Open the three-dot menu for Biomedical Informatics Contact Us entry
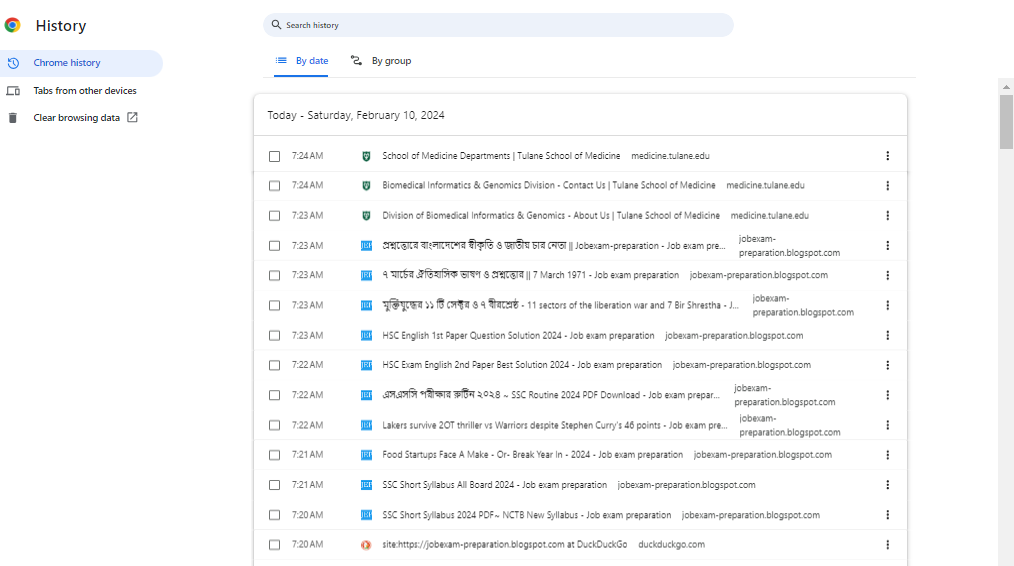Viewport: 1014px width, 566px height. pyautogui.click(x=887, y=186)
